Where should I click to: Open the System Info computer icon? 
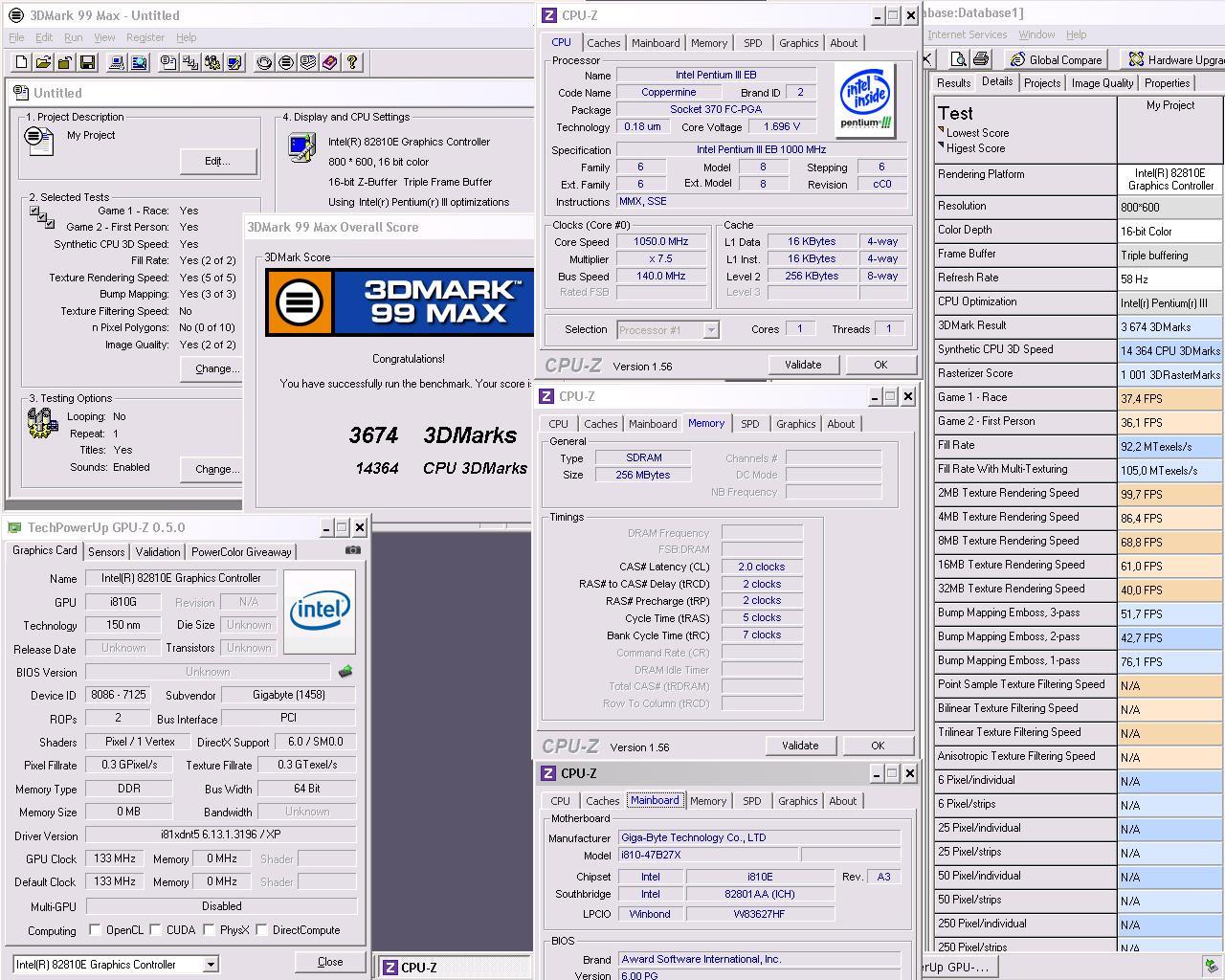coord(117,62)
